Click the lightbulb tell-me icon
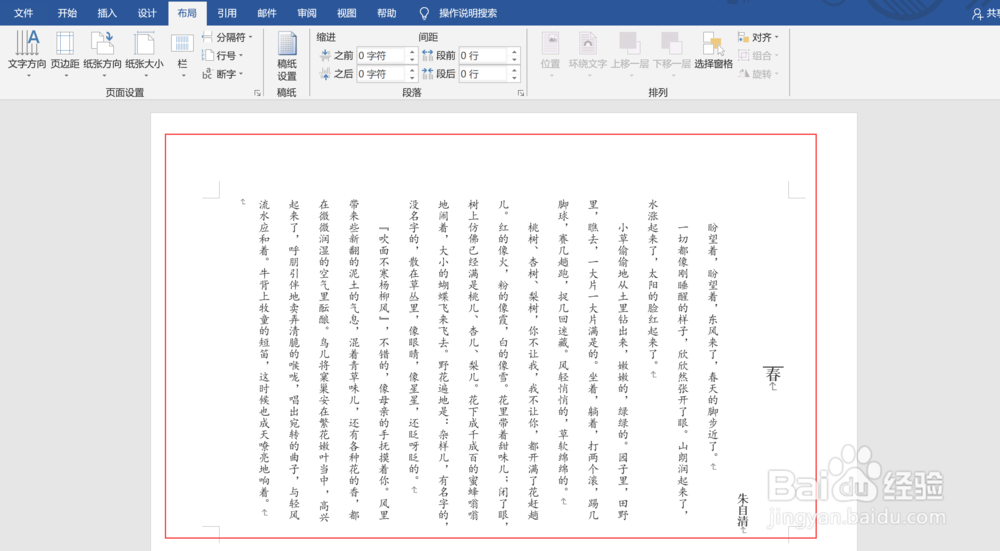Image resolution: width=1000 pixels, height=551 pixels. 424,13
